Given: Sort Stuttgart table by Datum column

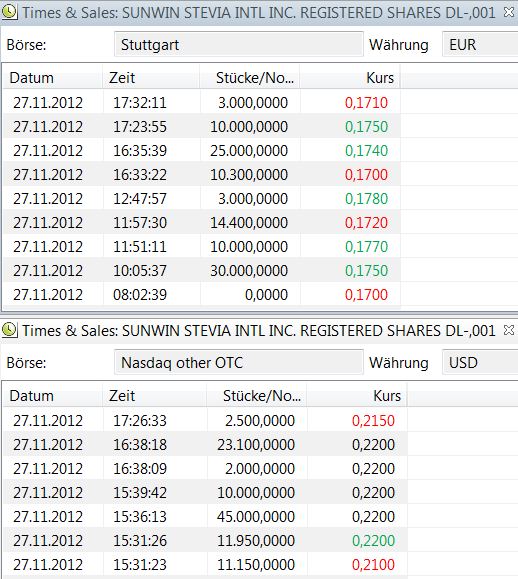Looking at the screenshot, I should 52,78.
